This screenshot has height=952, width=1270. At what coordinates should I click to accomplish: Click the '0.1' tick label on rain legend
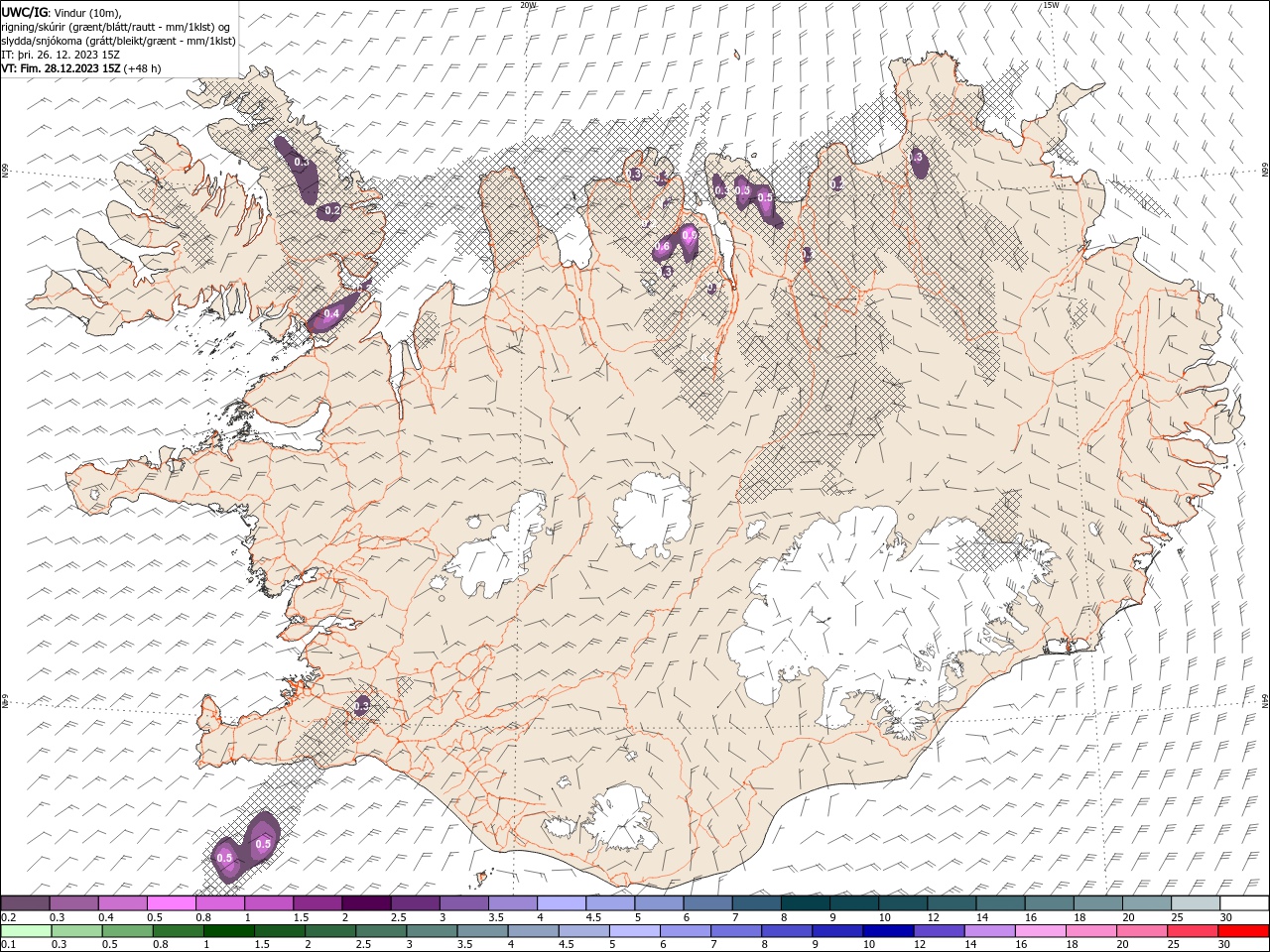point(7,945)
